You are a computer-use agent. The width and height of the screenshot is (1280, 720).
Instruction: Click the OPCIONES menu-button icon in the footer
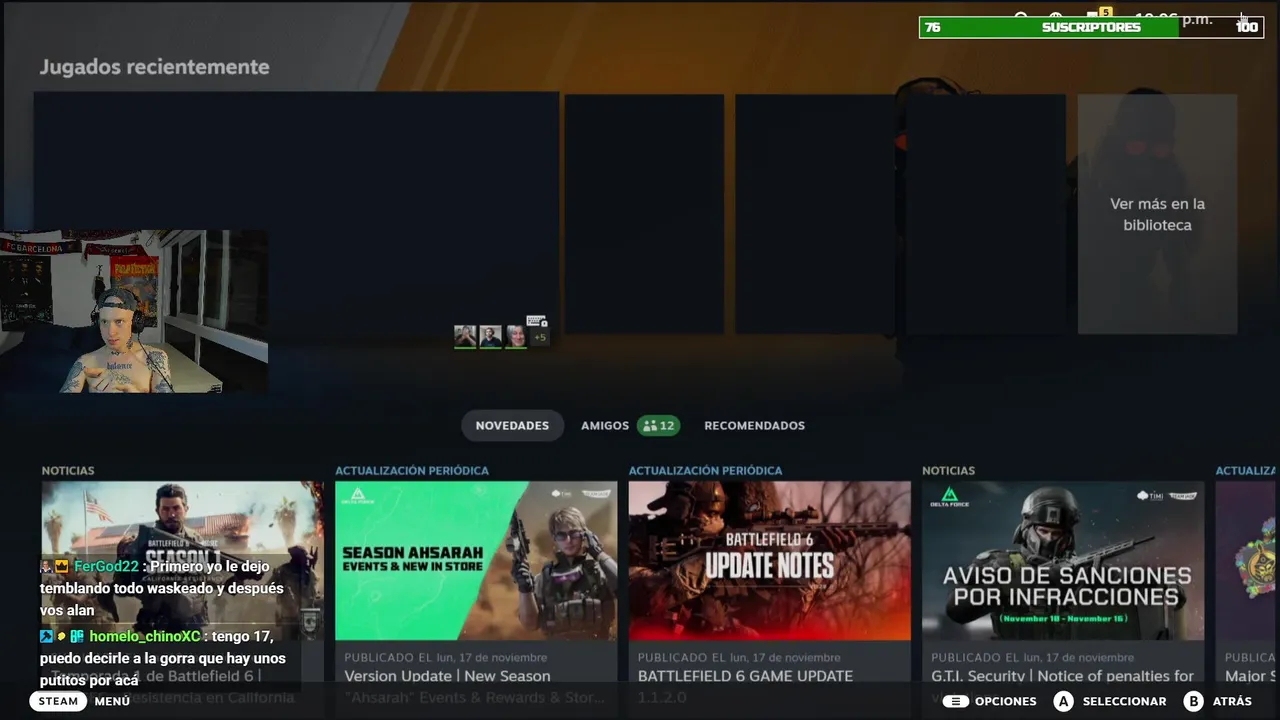pyautogui.click(x=956, y=701)
